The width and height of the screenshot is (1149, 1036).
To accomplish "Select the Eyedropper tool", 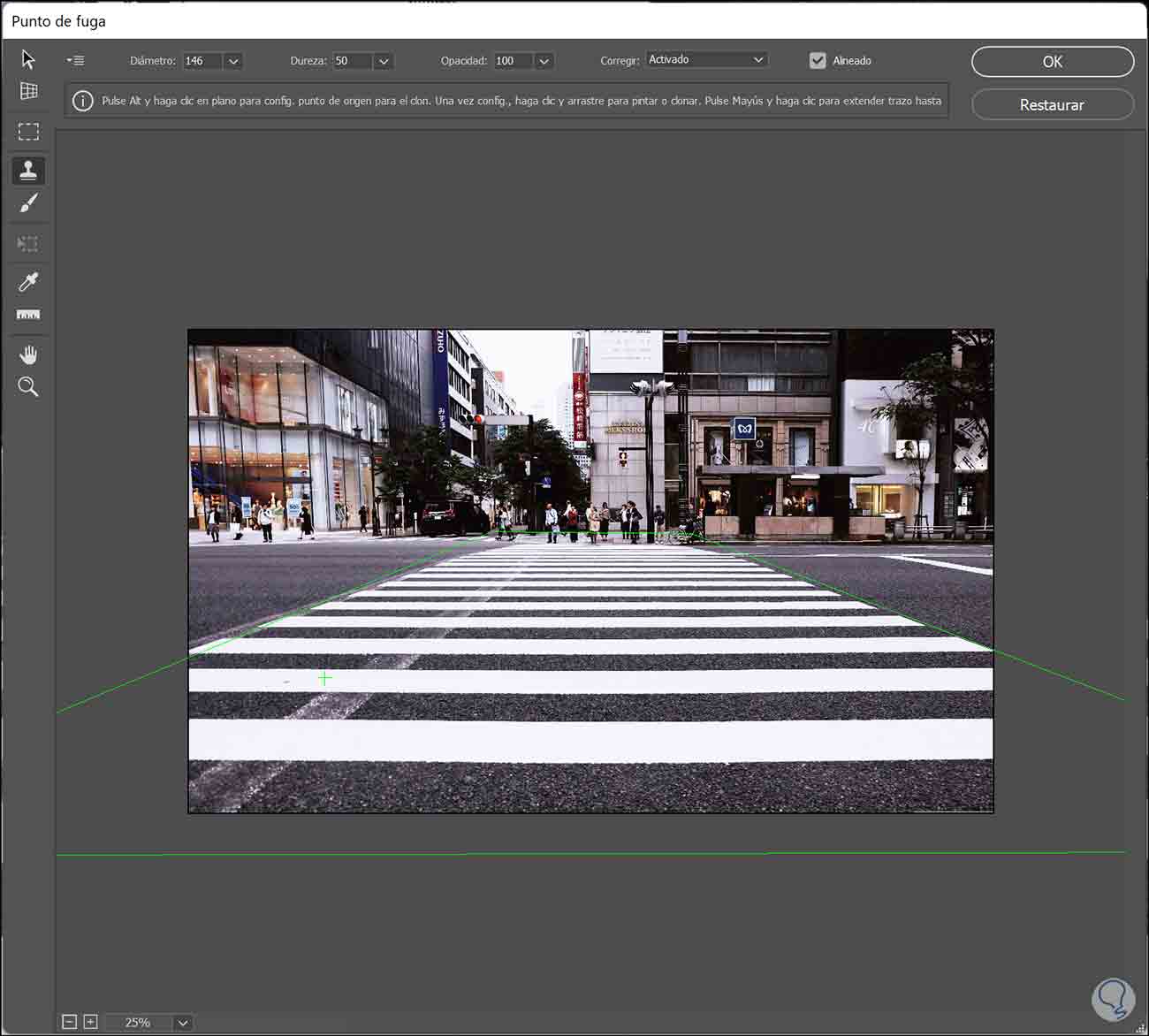I will pos(28,281).
